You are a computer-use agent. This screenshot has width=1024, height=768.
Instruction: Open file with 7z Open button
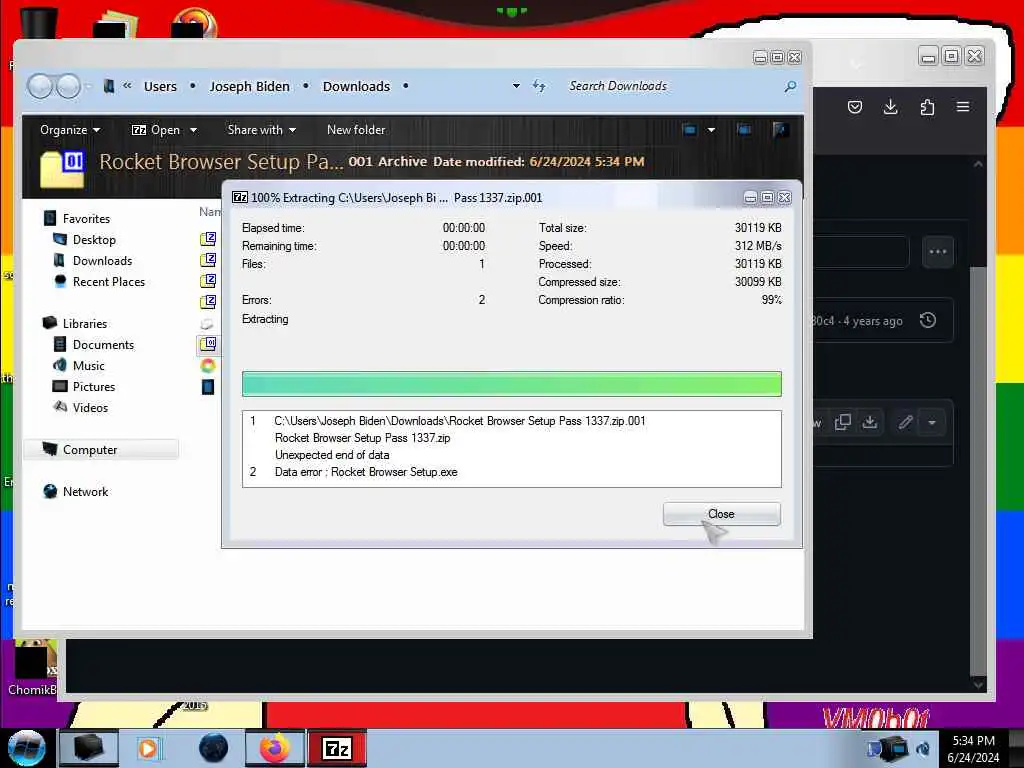point(156,130)
